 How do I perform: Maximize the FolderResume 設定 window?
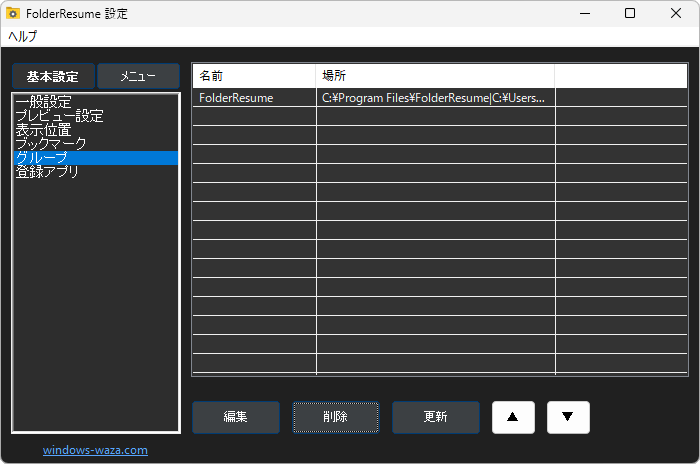click(630, 13)
